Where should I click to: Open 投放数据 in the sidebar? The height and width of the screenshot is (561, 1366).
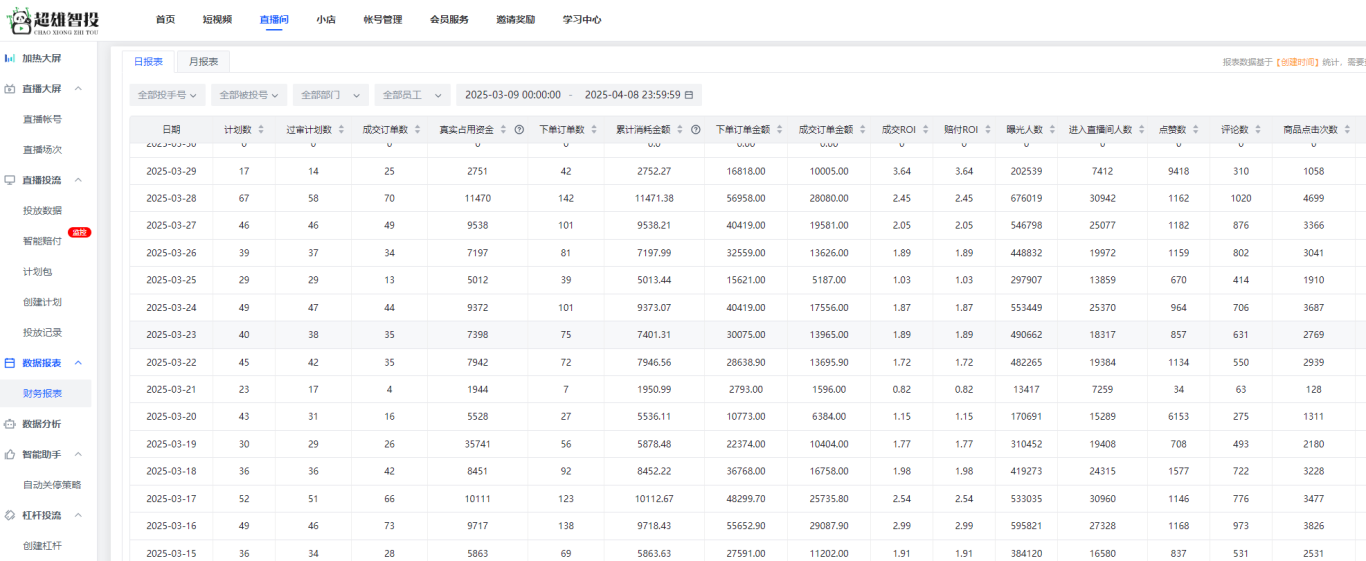click(42, 211)
